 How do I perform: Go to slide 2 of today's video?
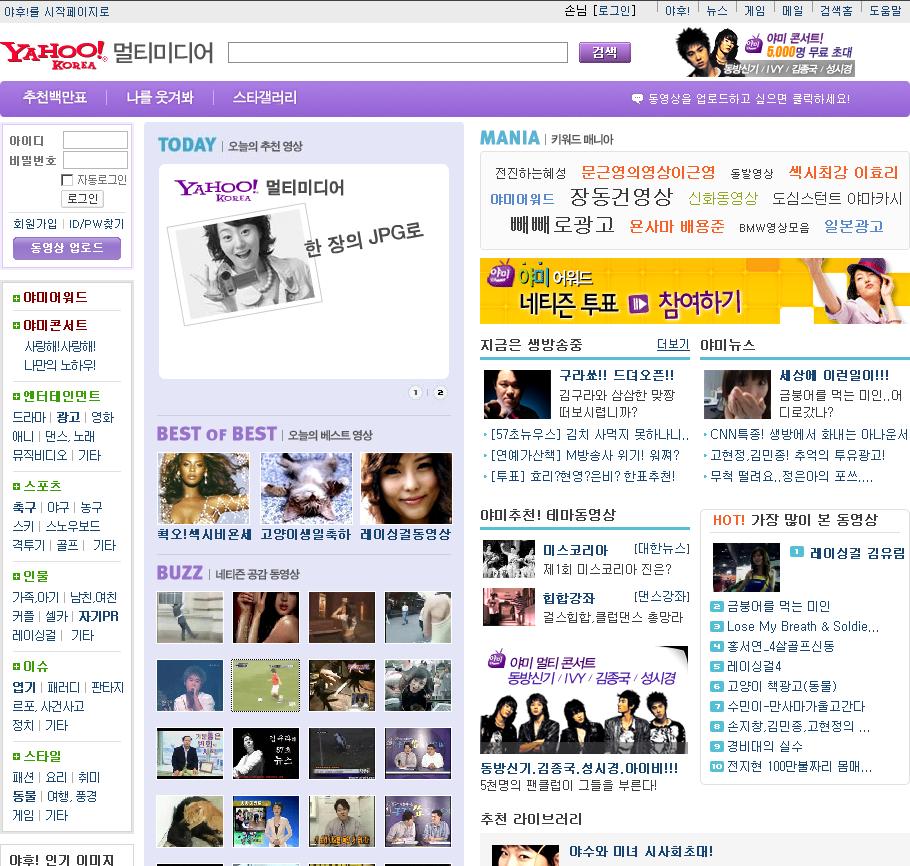[440, 393]
